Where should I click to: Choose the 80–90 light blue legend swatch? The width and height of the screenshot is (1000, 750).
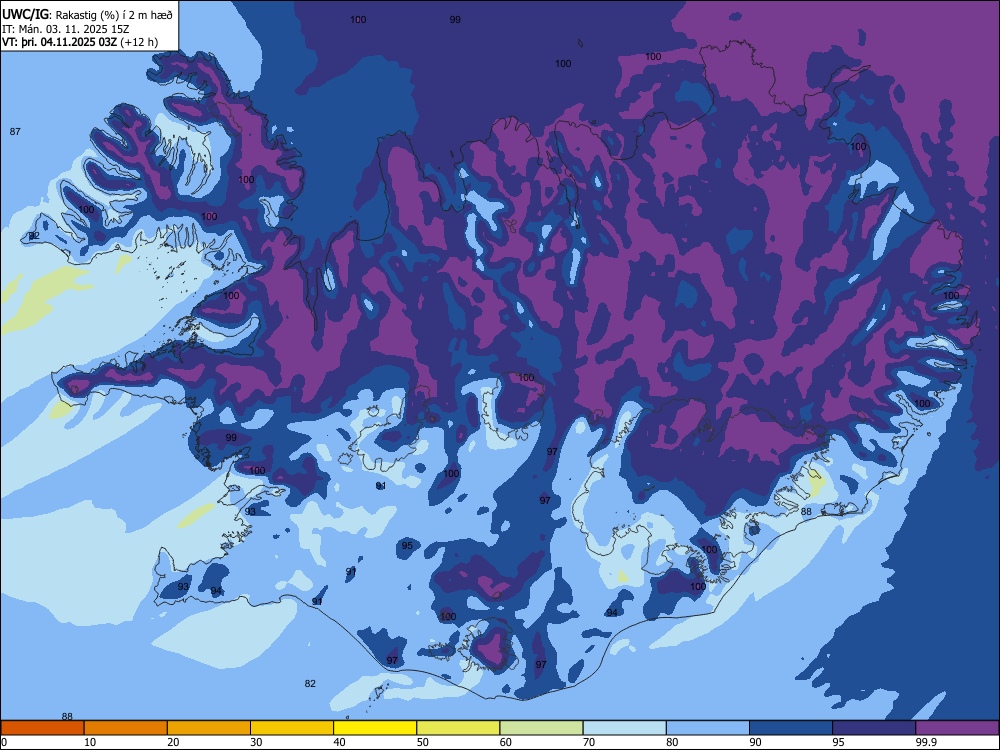(708, 728)
